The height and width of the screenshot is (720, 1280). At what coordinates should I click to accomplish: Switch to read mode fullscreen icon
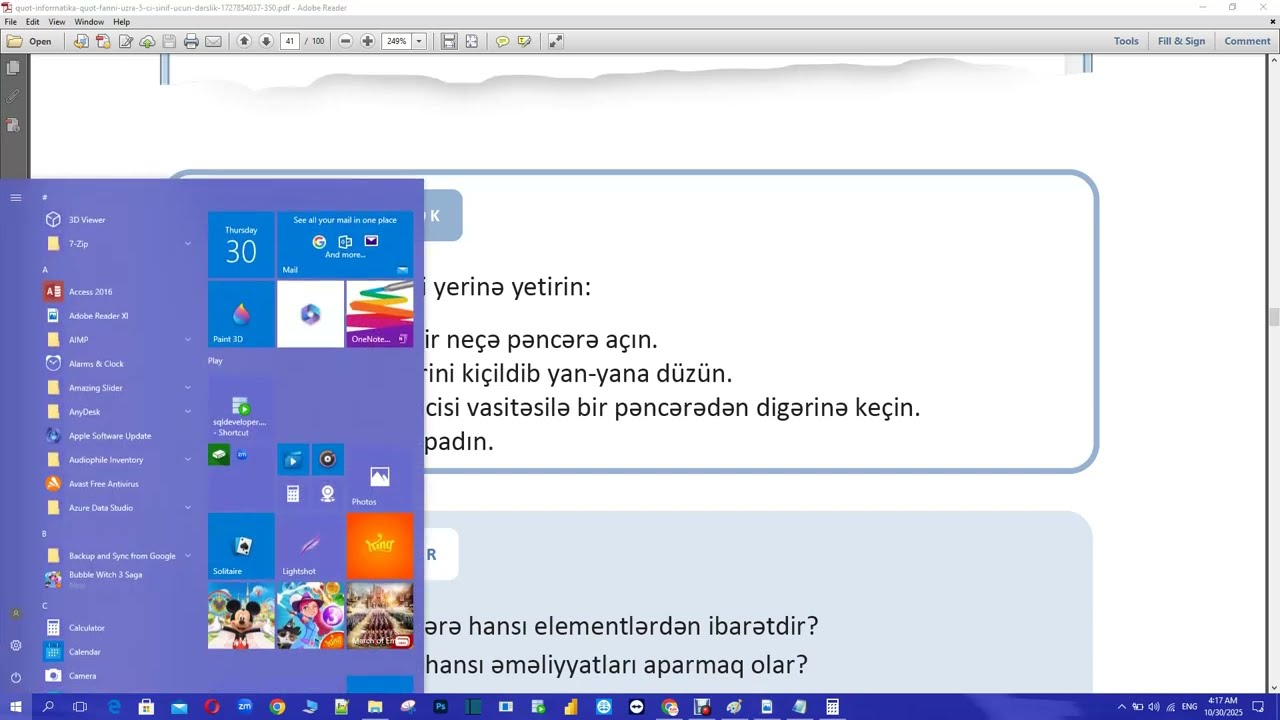(555, 41)
